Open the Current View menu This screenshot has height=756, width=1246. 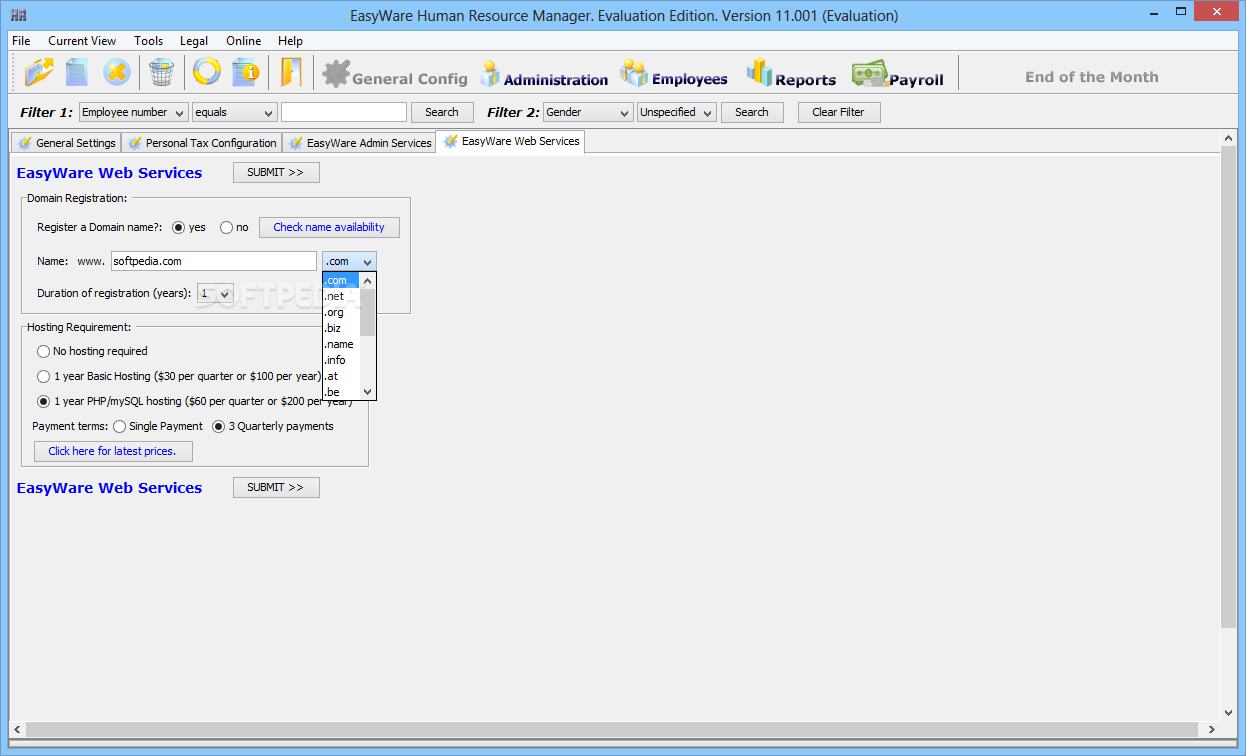(x=82, y=41)
